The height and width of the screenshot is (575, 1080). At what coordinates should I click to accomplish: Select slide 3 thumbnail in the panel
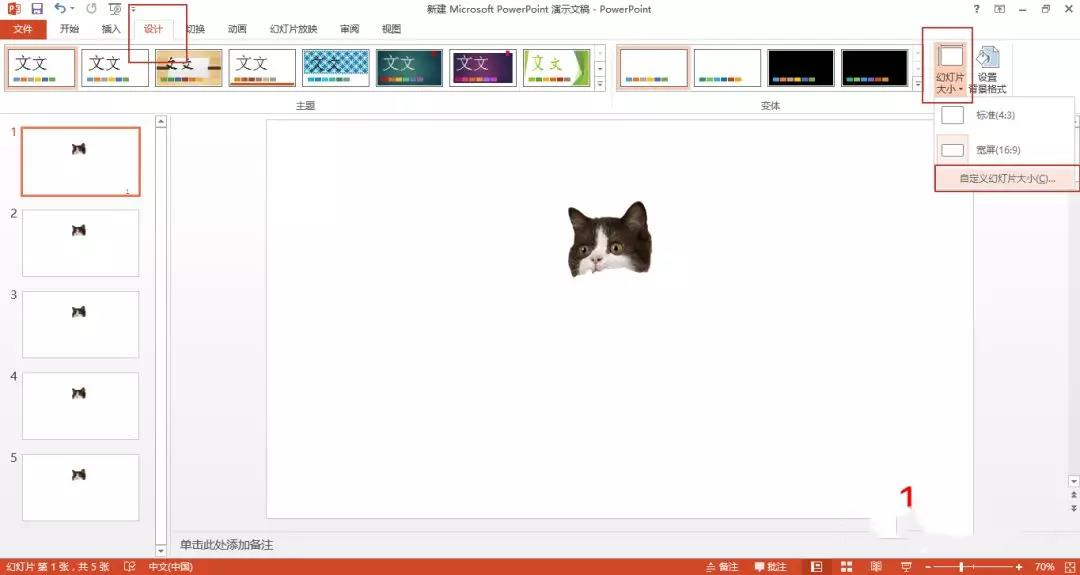pyautogui.click(x=81, y=324)
